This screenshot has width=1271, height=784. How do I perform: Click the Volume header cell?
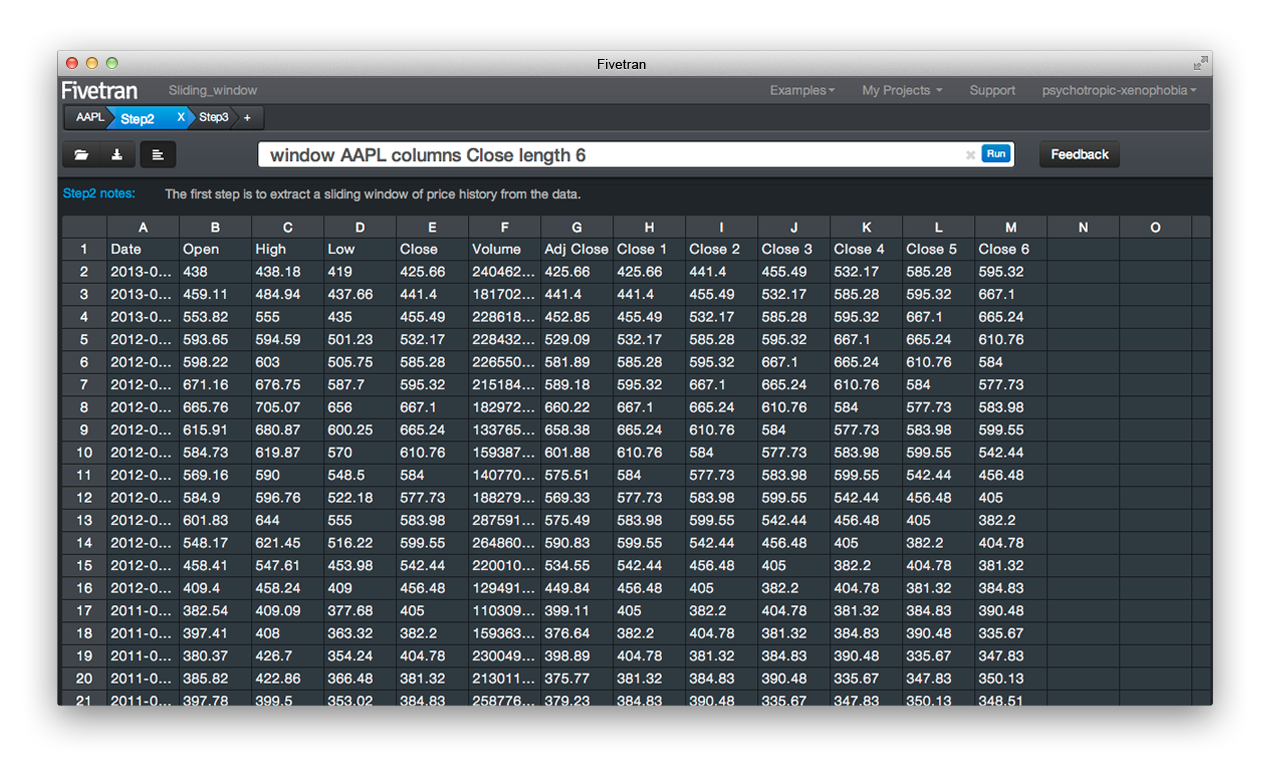click(504, 249)
